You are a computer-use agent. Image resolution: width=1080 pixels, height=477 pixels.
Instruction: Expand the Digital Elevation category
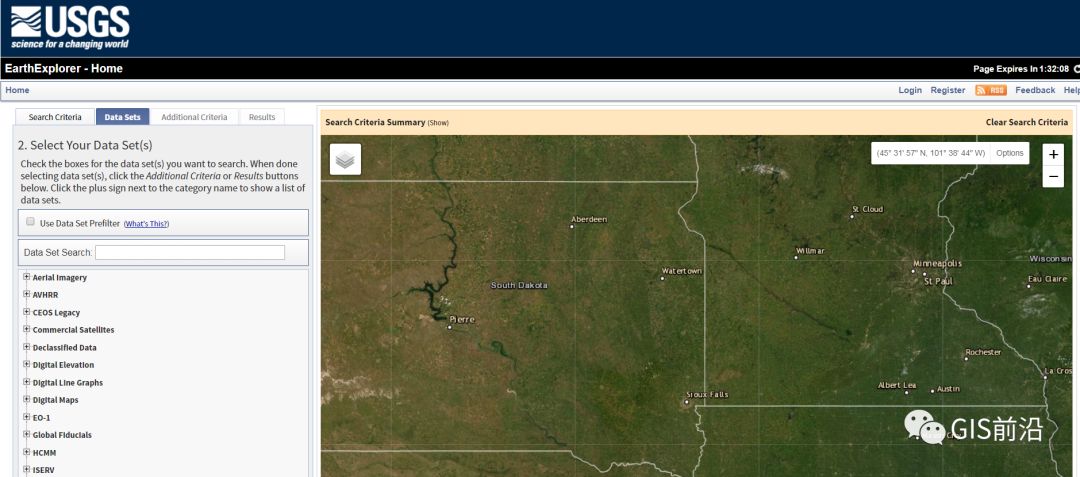[27, 365]
